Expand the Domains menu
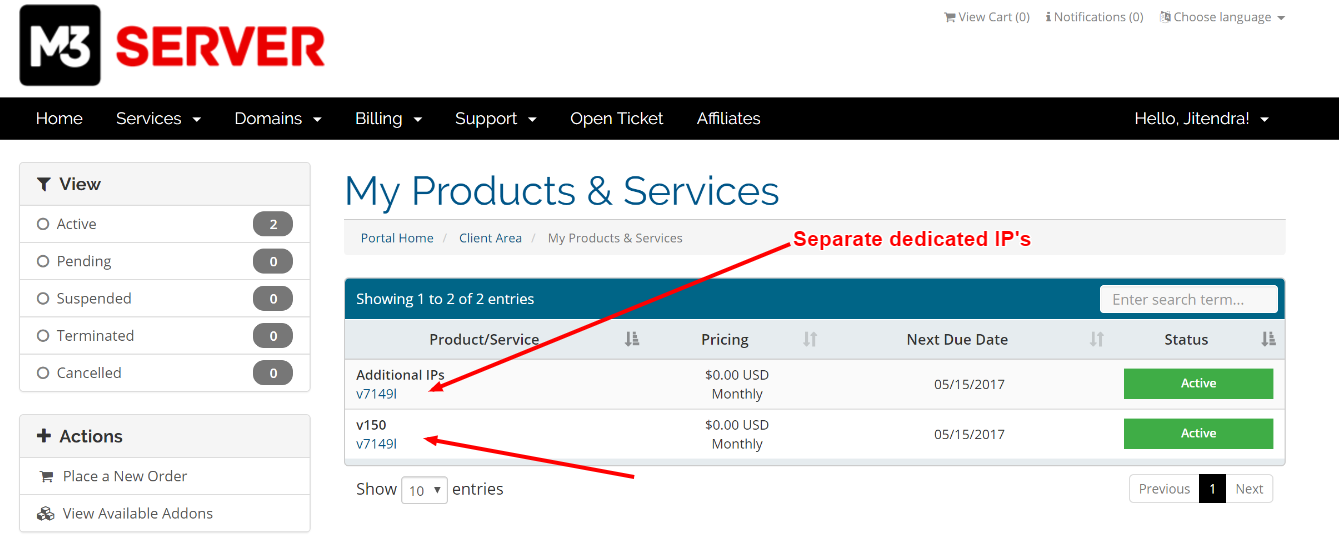 [x=278, y=118]
